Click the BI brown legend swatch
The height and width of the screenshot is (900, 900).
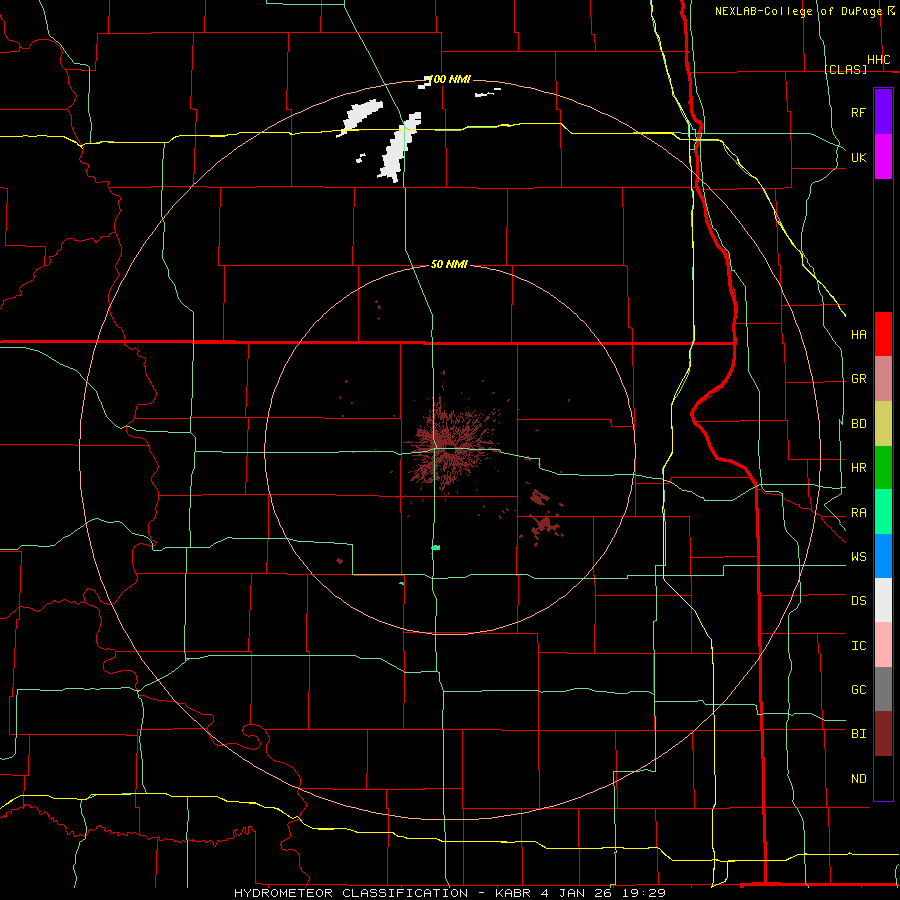pos(883,734)
